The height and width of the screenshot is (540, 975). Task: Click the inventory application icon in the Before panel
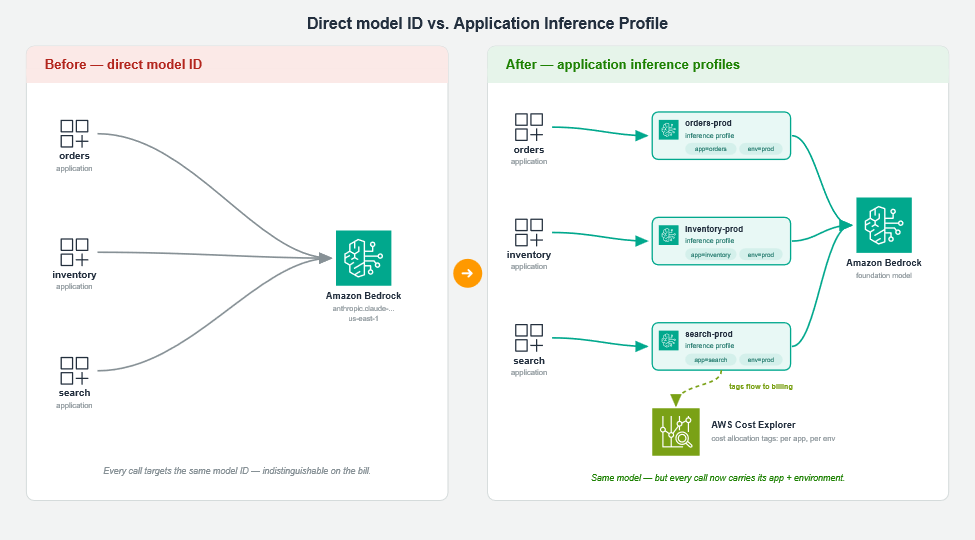[x=74, y=252]
